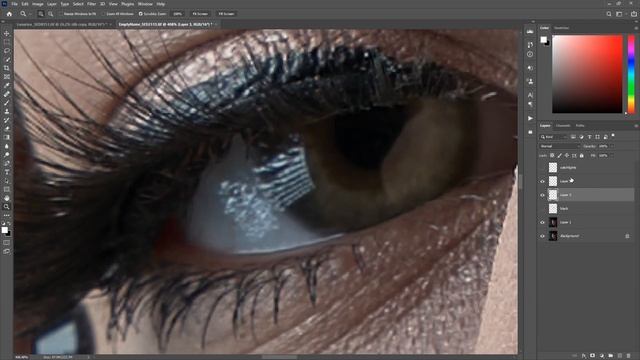Show the hidden black layer
Image resolution: width=640 pixels, height=360 pixels.
pyautogui.click(x=542, y=209)
